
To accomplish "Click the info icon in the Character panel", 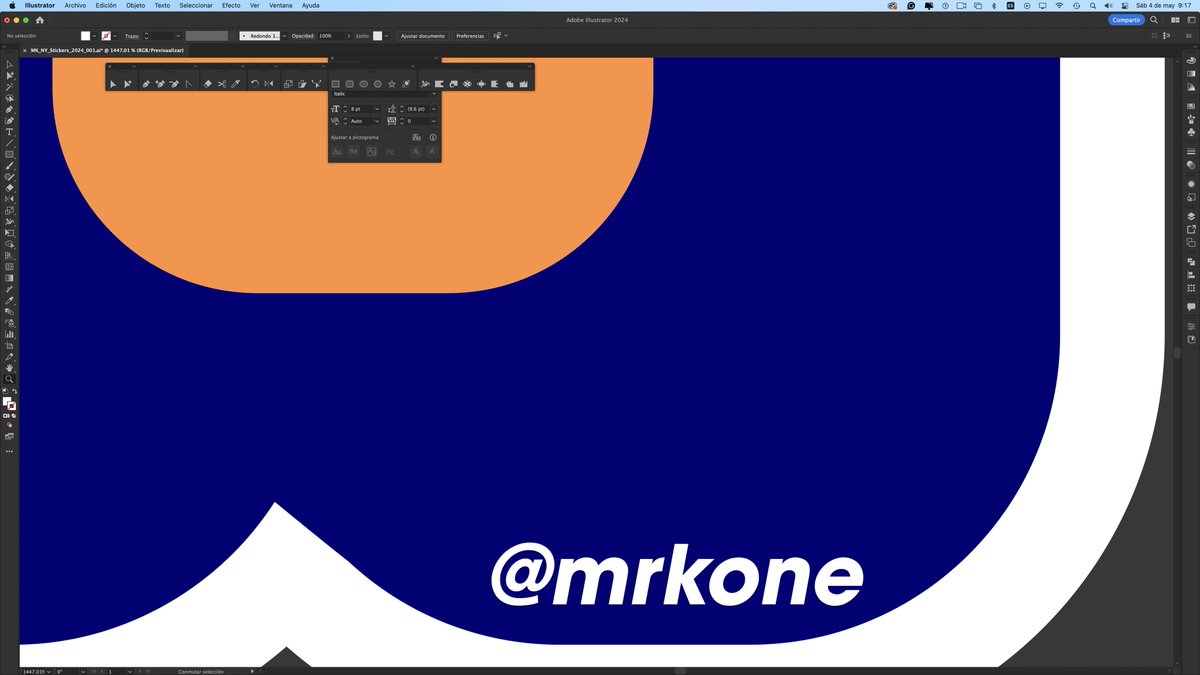I will [433, 137].
